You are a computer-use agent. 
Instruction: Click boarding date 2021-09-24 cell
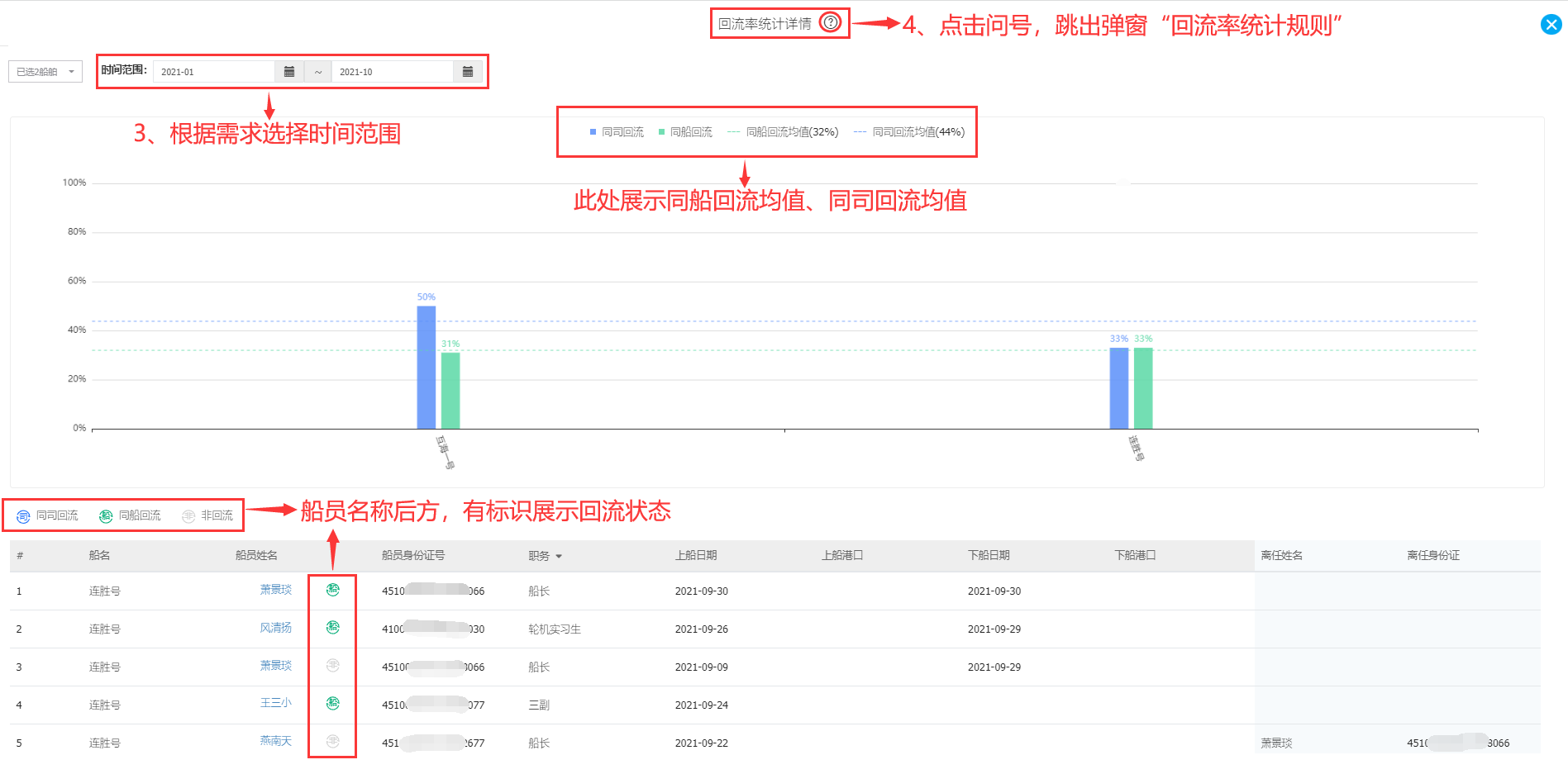pos(702,705)
